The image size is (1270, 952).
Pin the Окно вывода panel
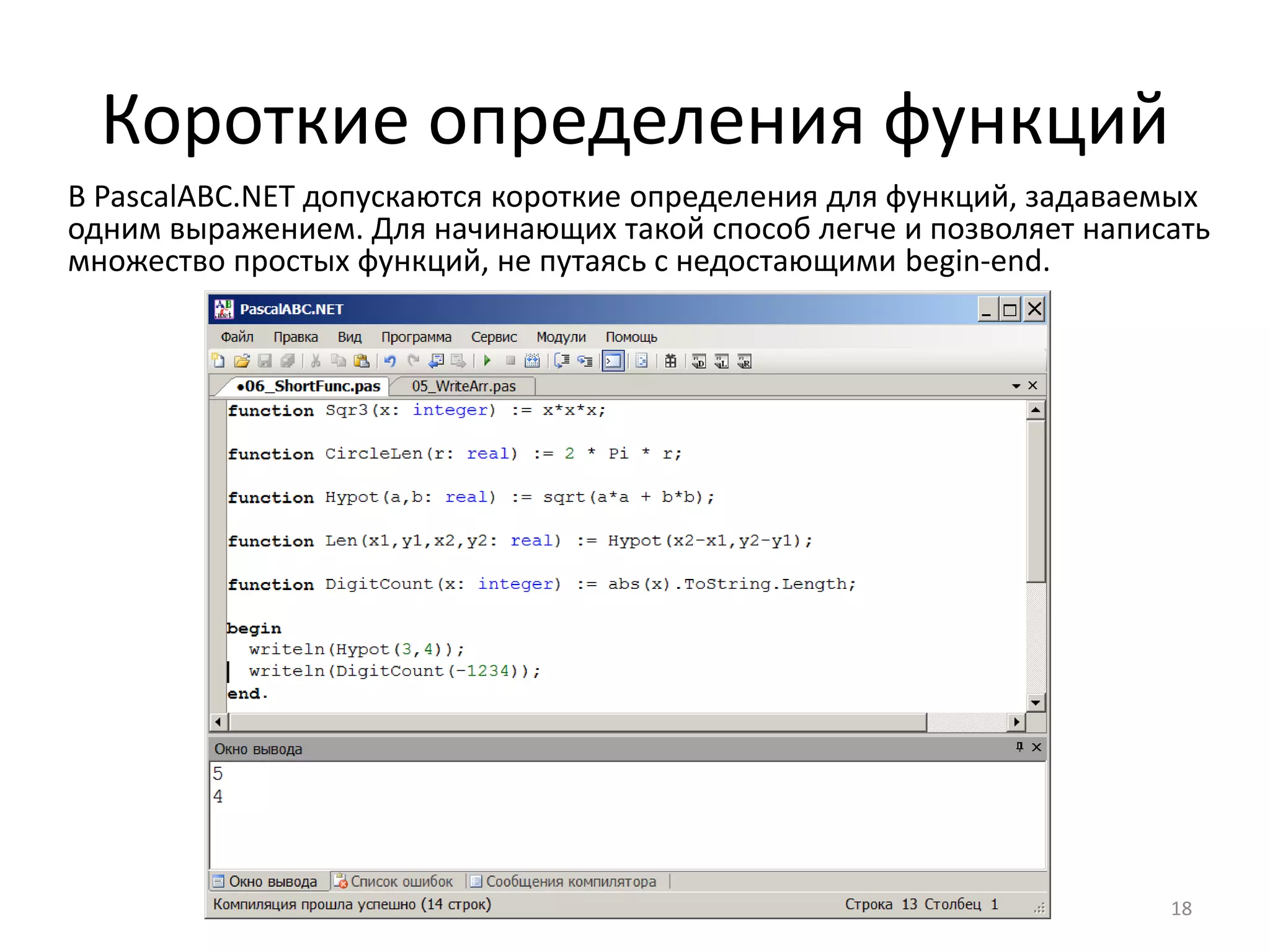(x=1019, y=747)
